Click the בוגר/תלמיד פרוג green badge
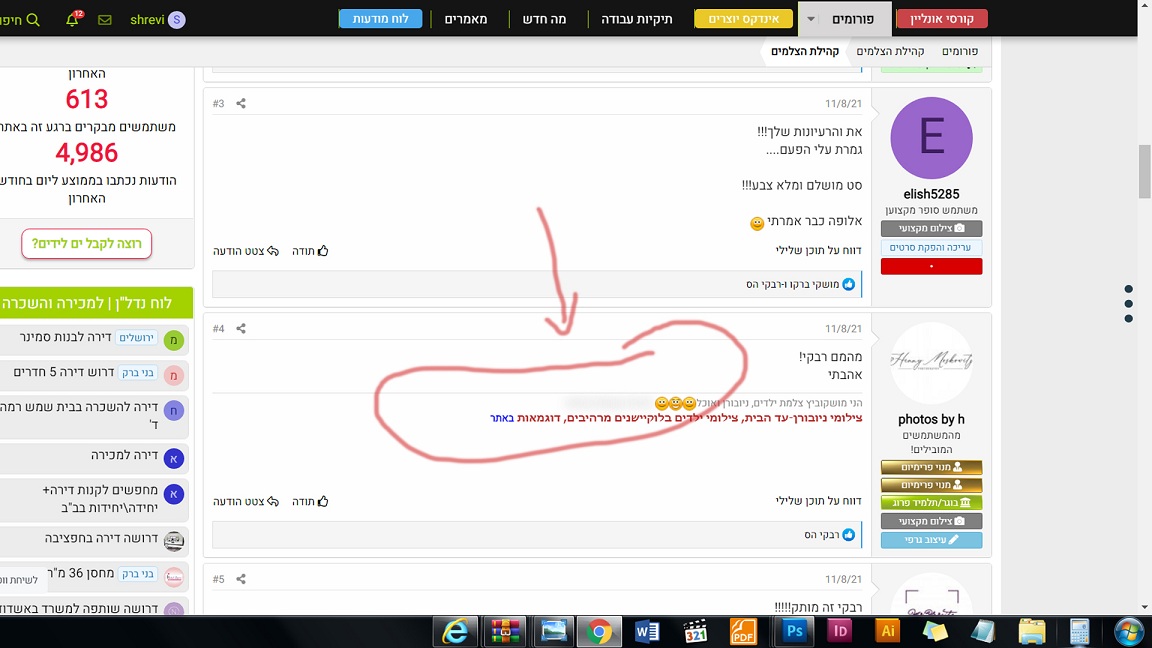 (932, 503)
